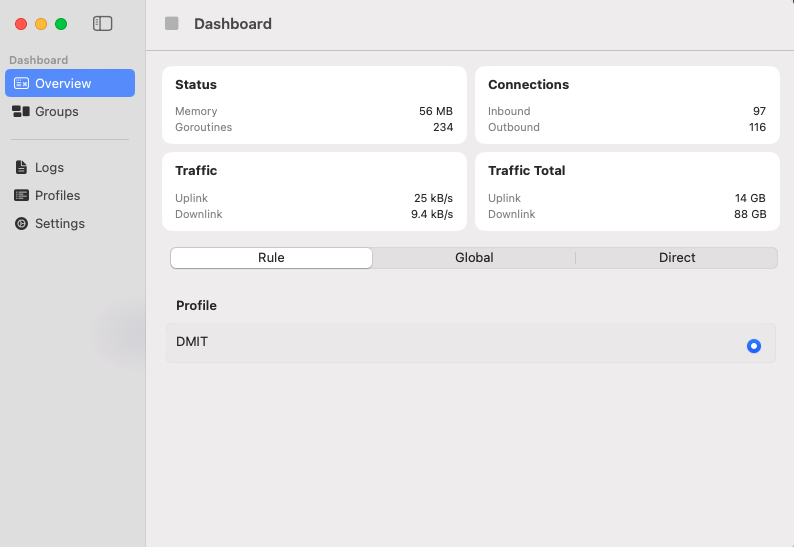Switch to Rule mode
The height and width of the screenshot is (547, 794).
tap(271, 258)
